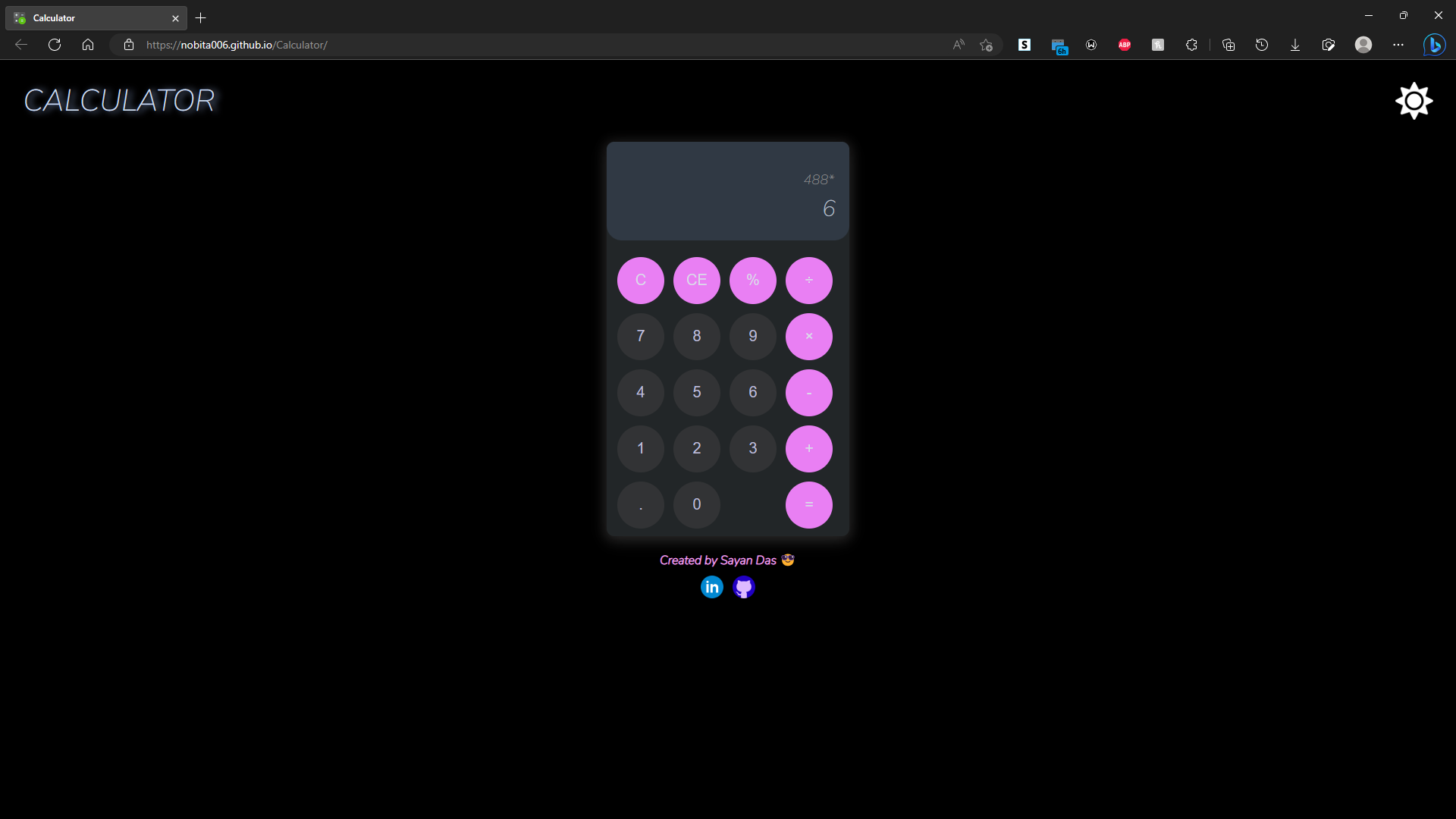
Task: Toggle Read Aloud for the page
Action: pos(958,45)
